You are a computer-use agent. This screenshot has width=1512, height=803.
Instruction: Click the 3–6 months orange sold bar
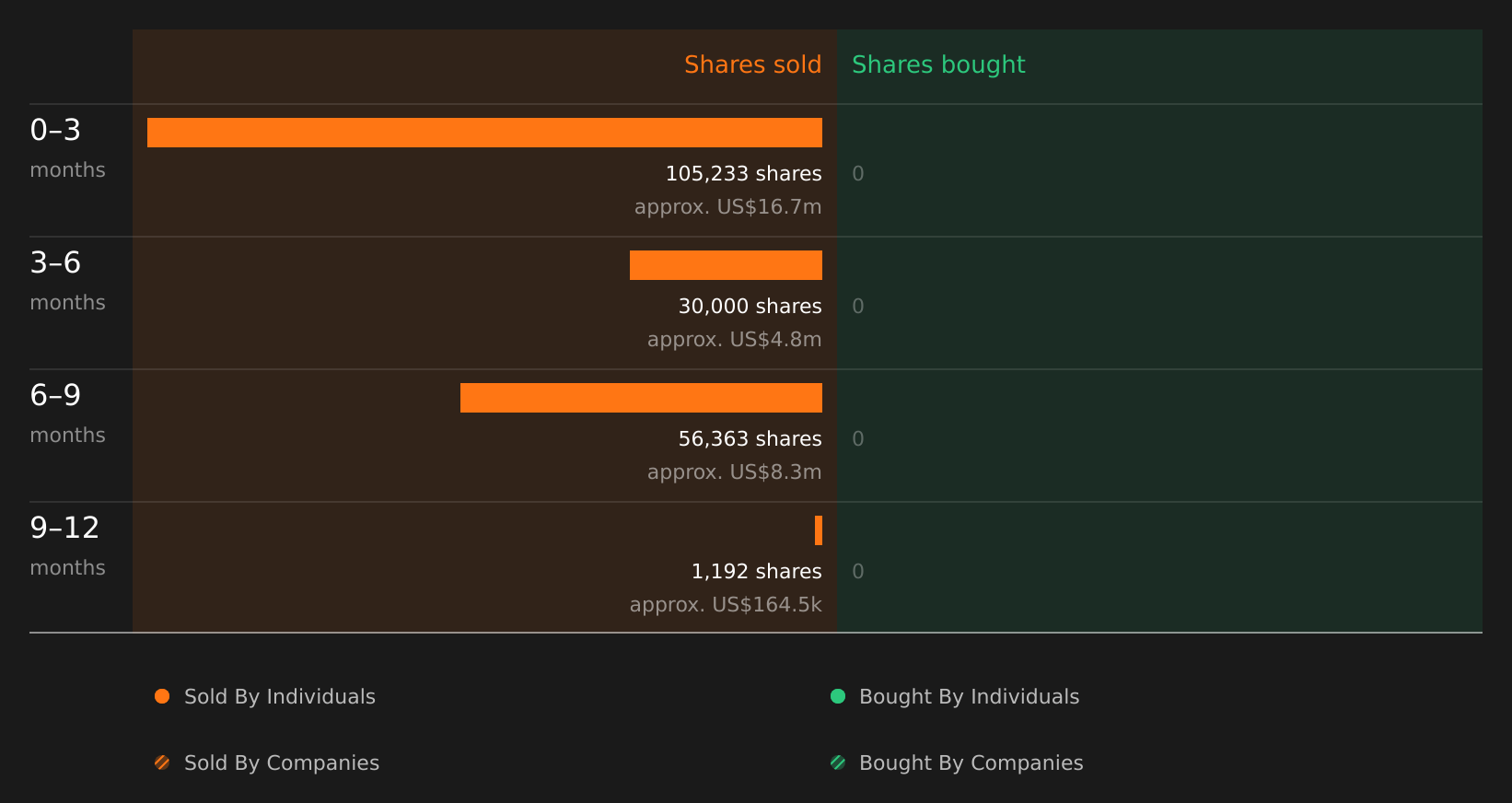click(x=726, y=265)
